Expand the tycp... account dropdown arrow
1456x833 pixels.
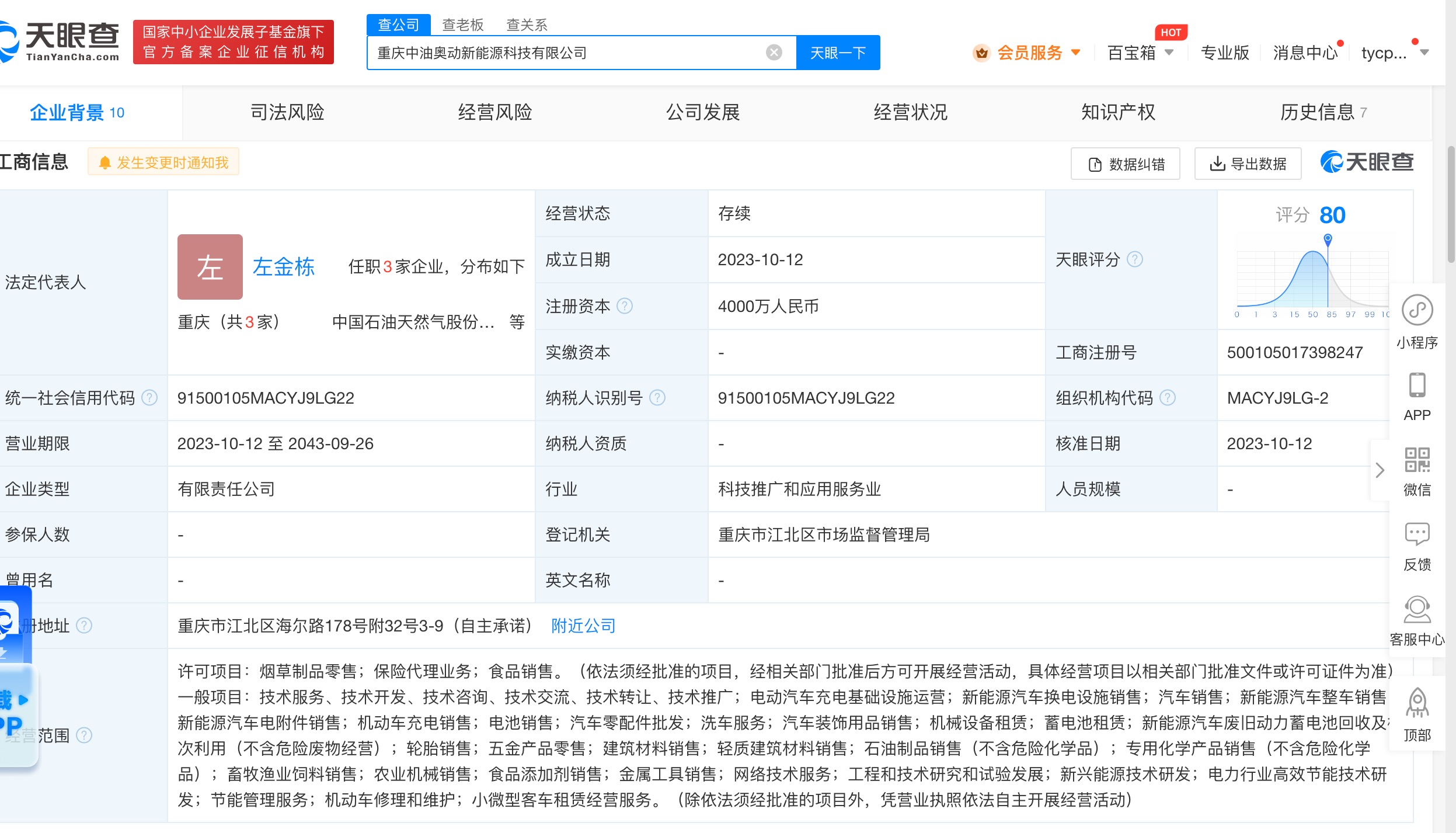click(x=1424, y=53)
